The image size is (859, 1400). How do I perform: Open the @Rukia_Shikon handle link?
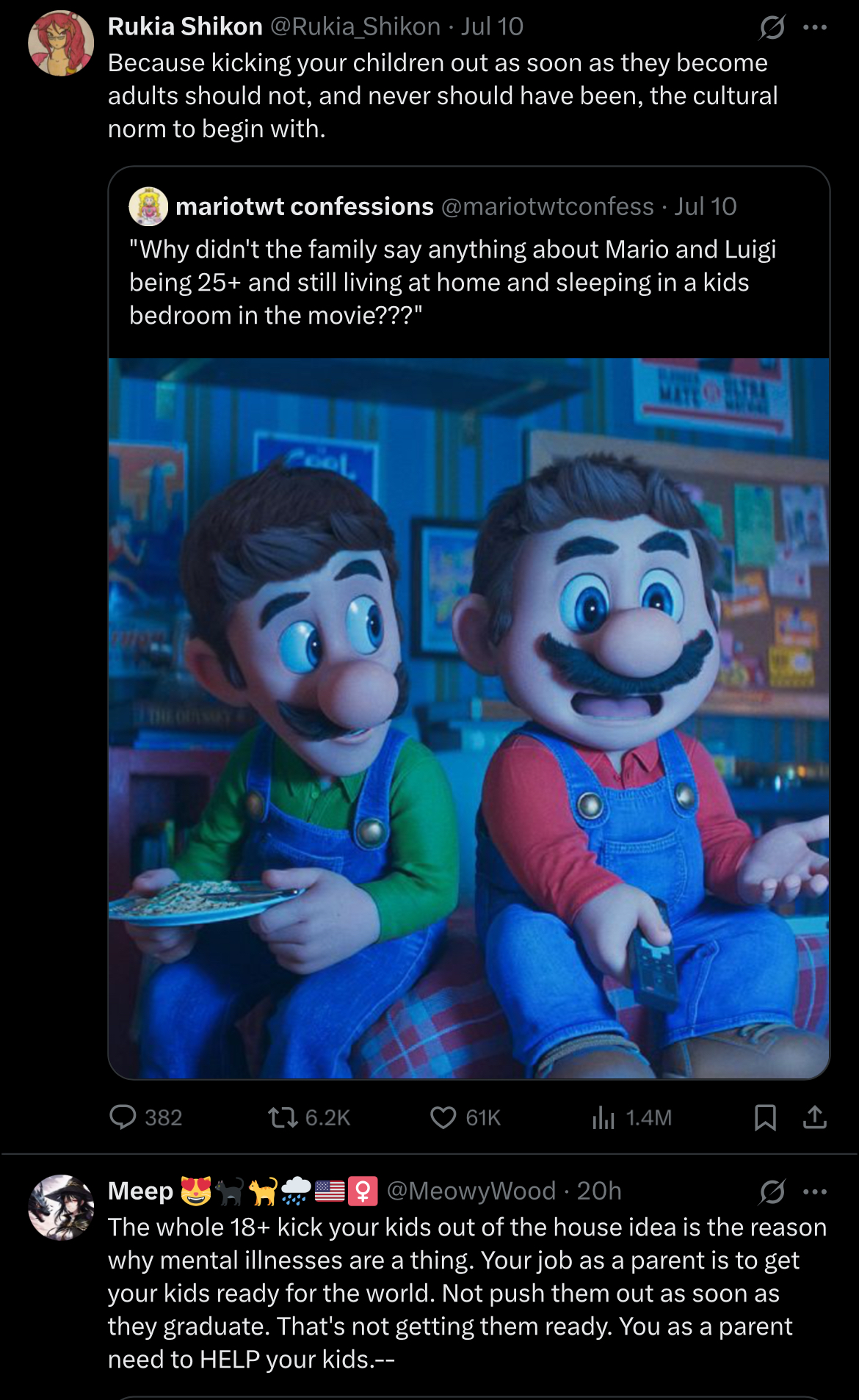pyautogui.click(x=355, y=26)
